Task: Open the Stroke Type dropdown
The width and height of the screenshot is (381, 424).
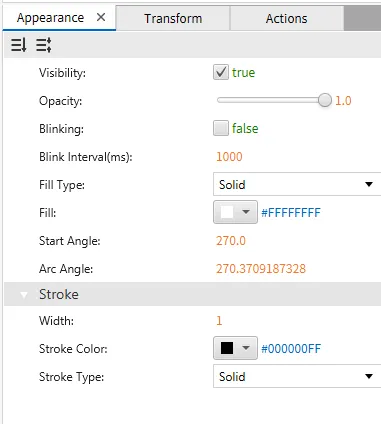Action: point(297,376)
